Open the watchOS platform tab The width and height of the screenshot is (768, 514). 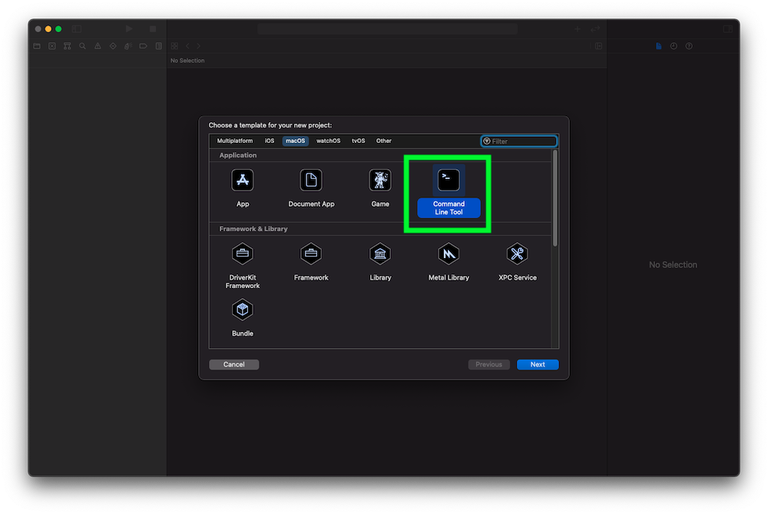tap(328, 141)
